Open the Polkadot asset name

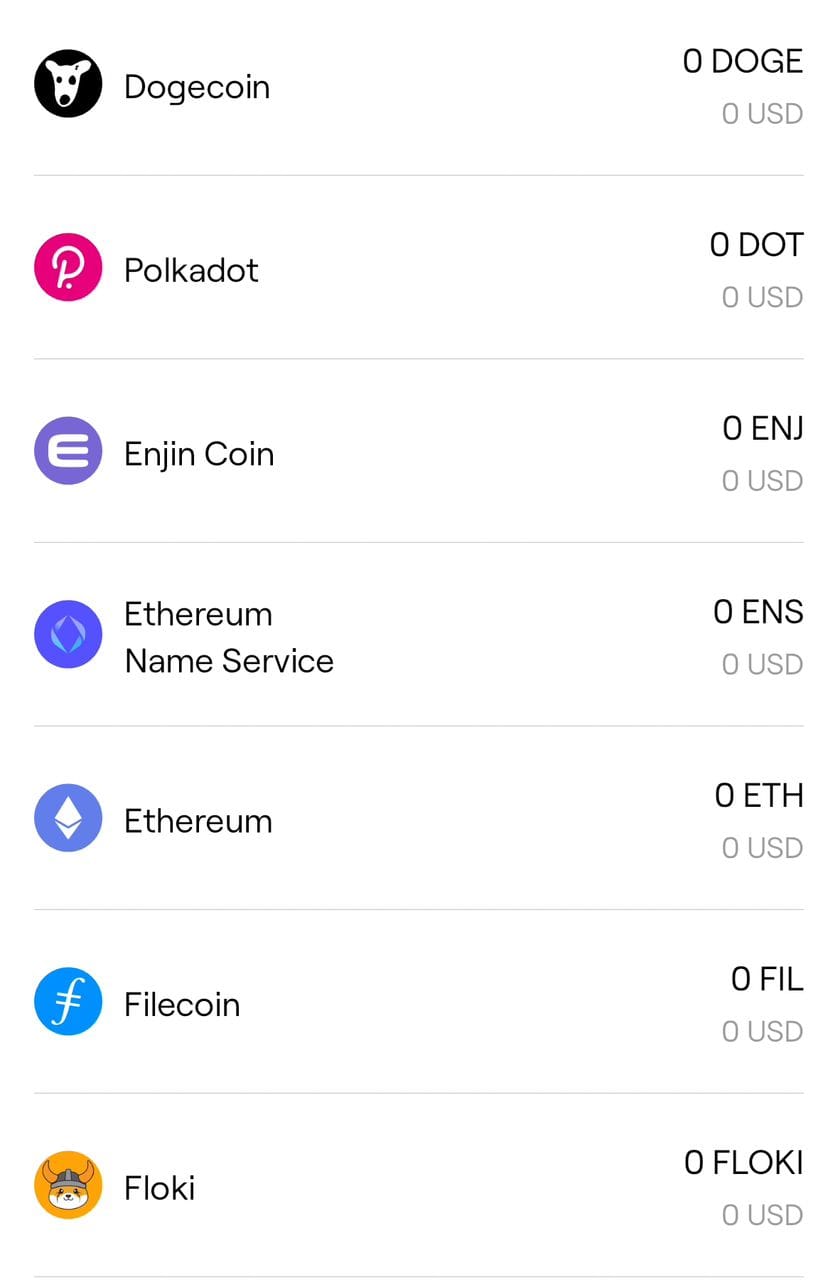pyautogui.click(x=191, y=270)
